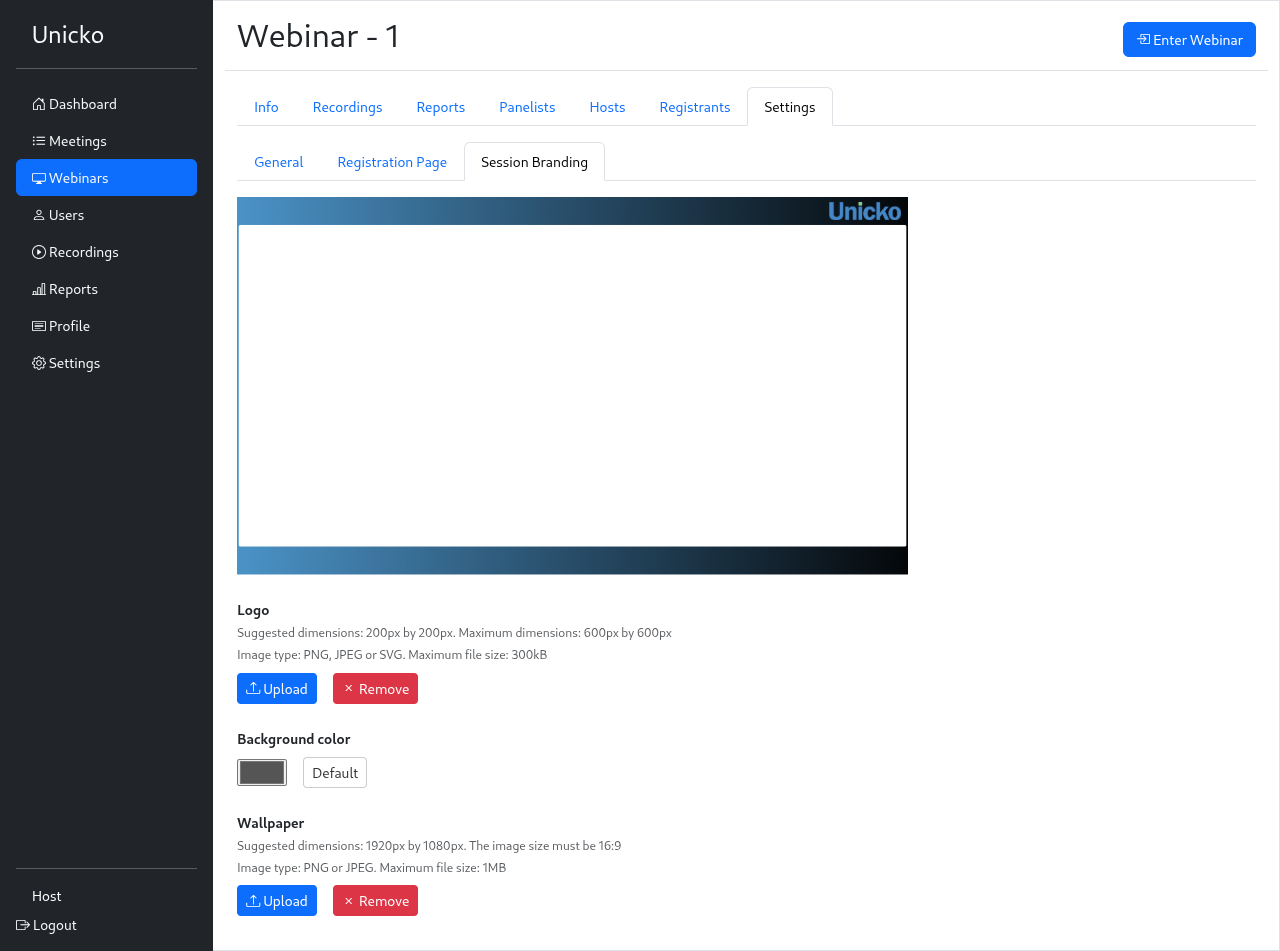Click the enter-arrow icon in Enter Webinar
This screenshot has height=951, width=1280.
1143,40
